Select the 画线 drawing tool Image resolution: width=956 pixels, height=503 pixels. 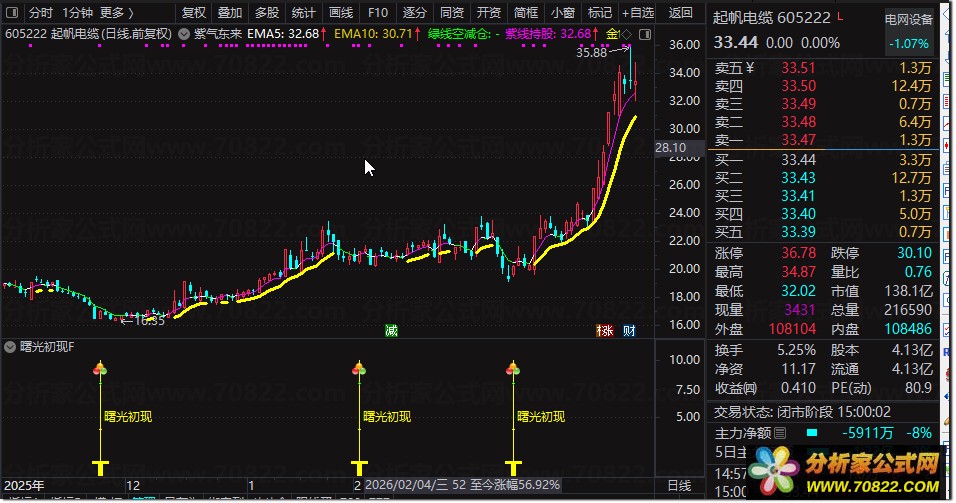341,12
